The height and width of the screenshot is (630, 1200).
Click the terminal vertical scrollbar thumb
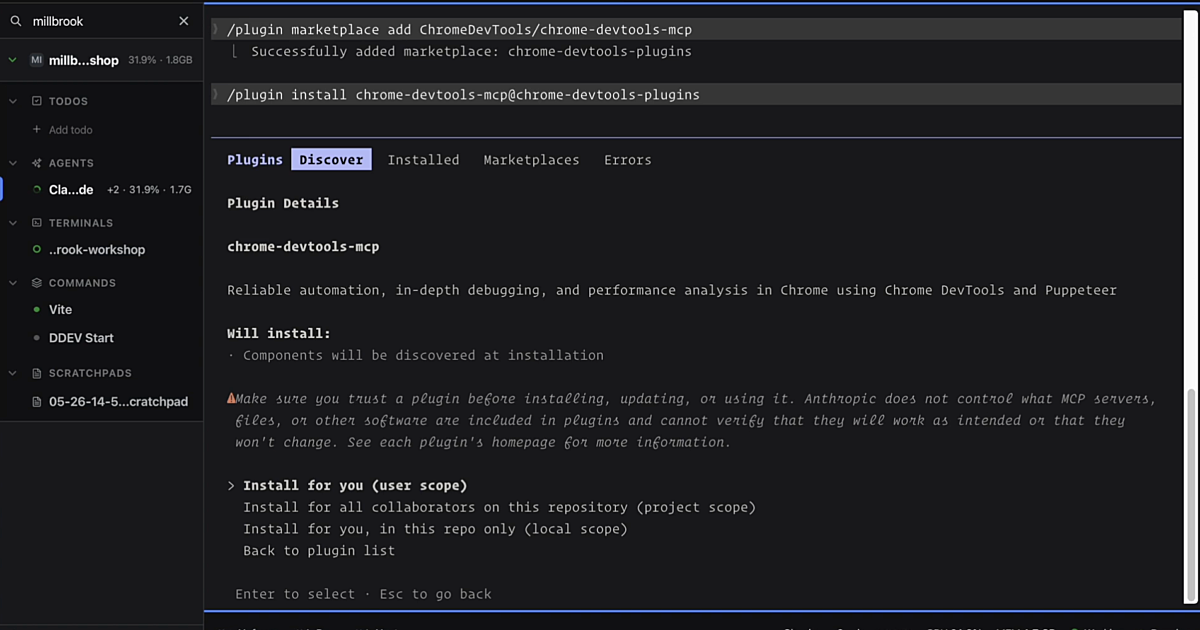(x=1190, y=495)
